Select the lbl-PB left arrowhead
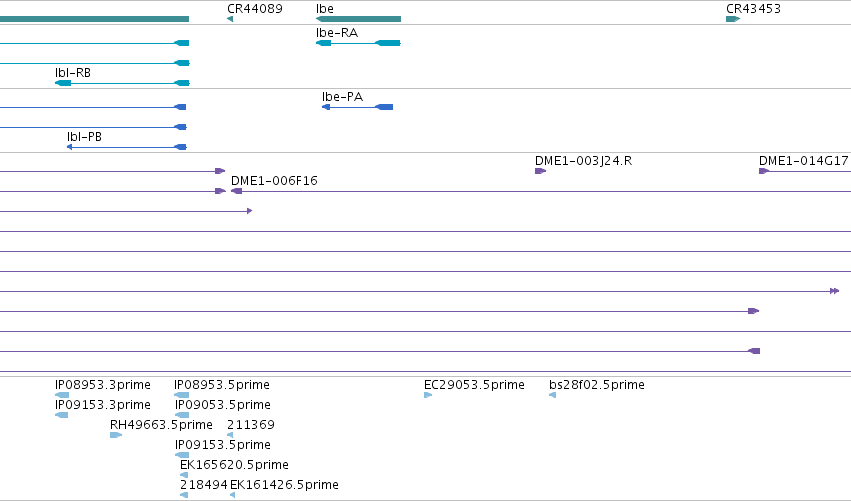The width and height of the screenshot is (851, 501). (69, 147)
